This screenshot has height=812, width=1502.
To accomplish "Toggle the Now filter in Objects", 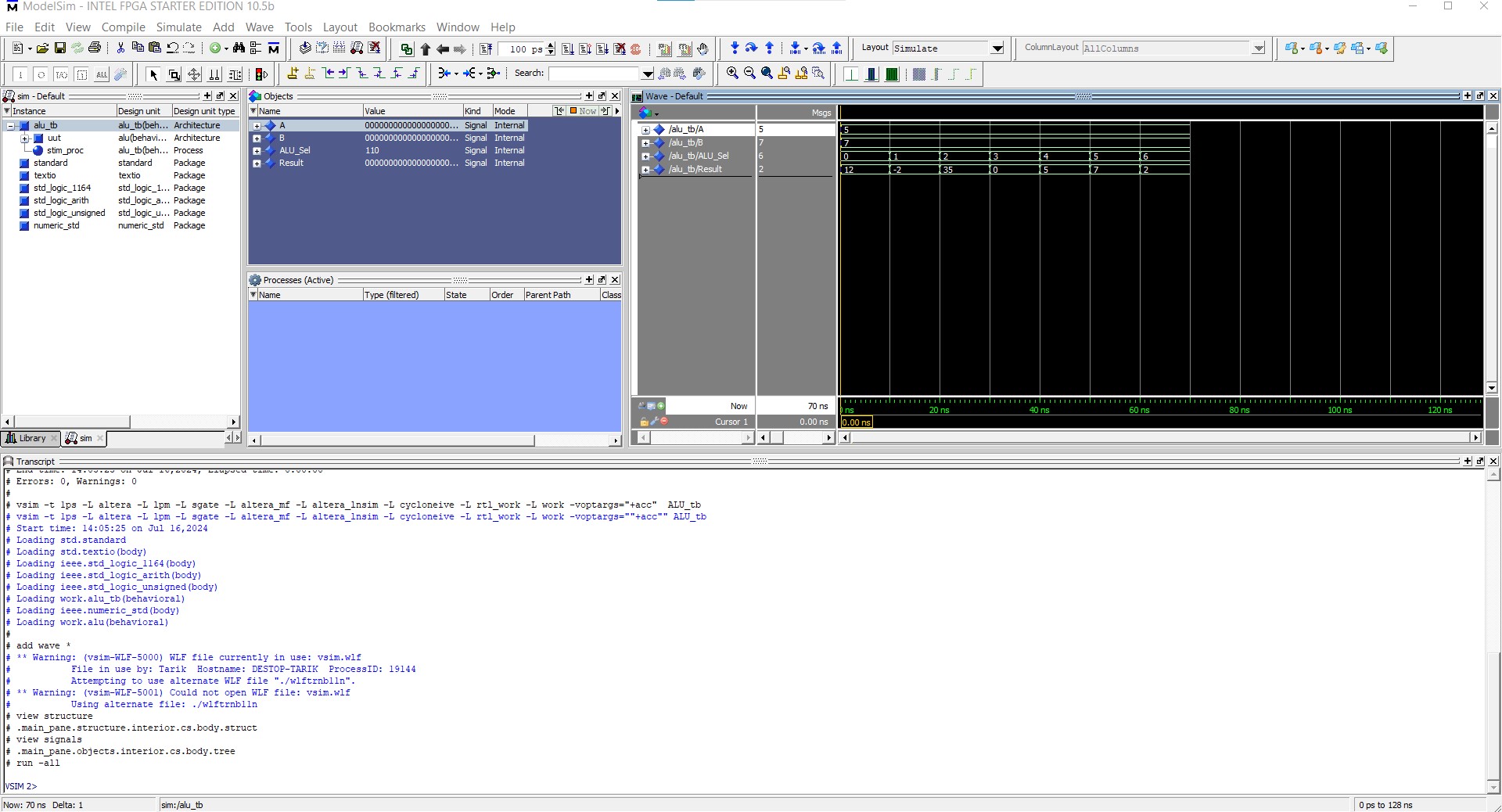I will (x=584, y=111).
